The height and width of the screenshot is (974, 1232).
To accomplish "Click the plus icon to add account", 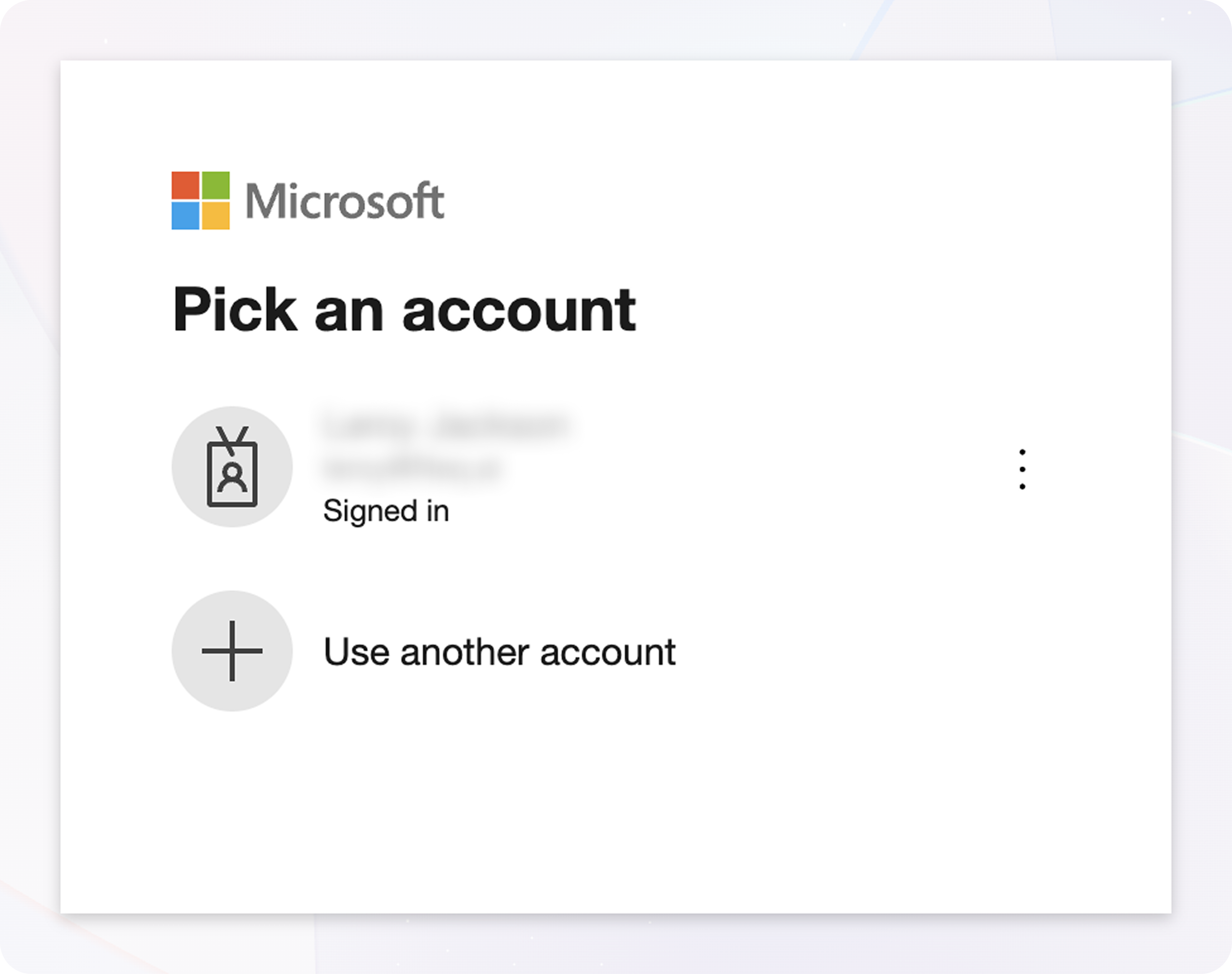I will (232, 651).
